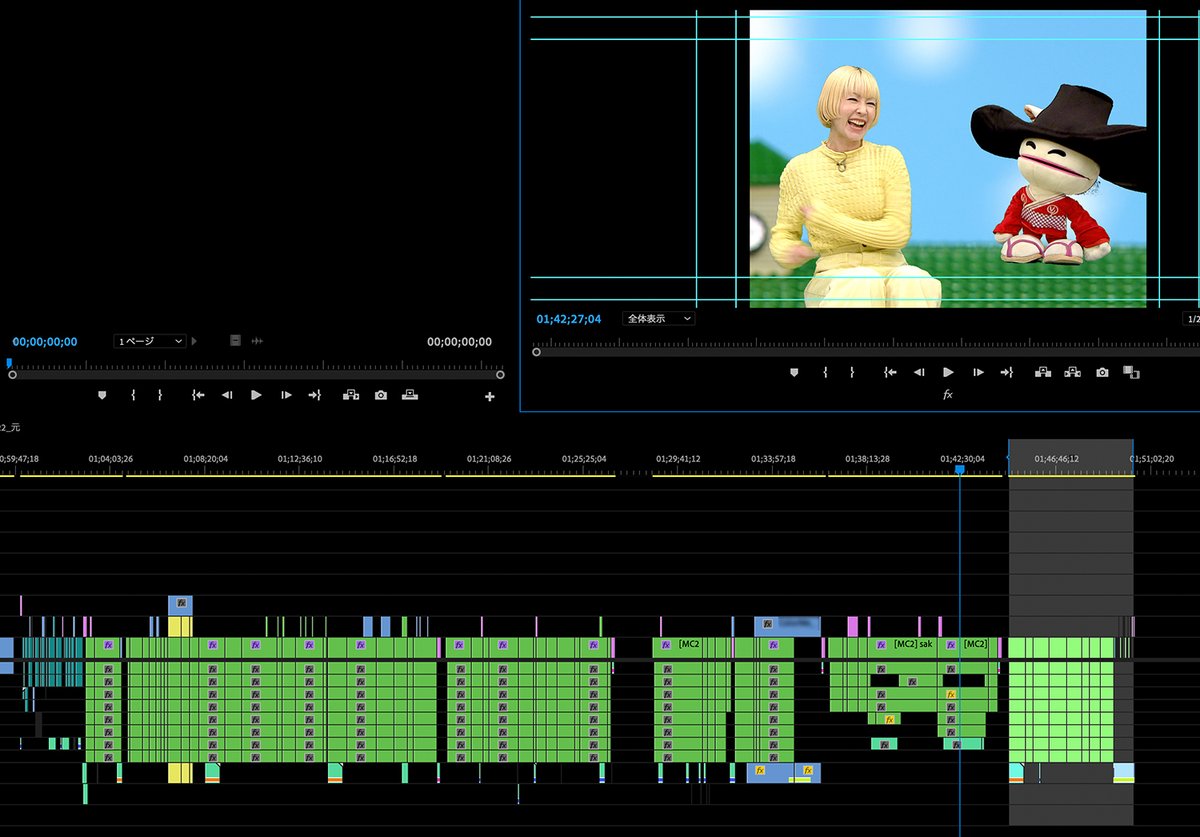Viewport: 1200px width, 837px height.
Task: Go to next page arrow beside 1ページ
Action: tap(194, 341)
